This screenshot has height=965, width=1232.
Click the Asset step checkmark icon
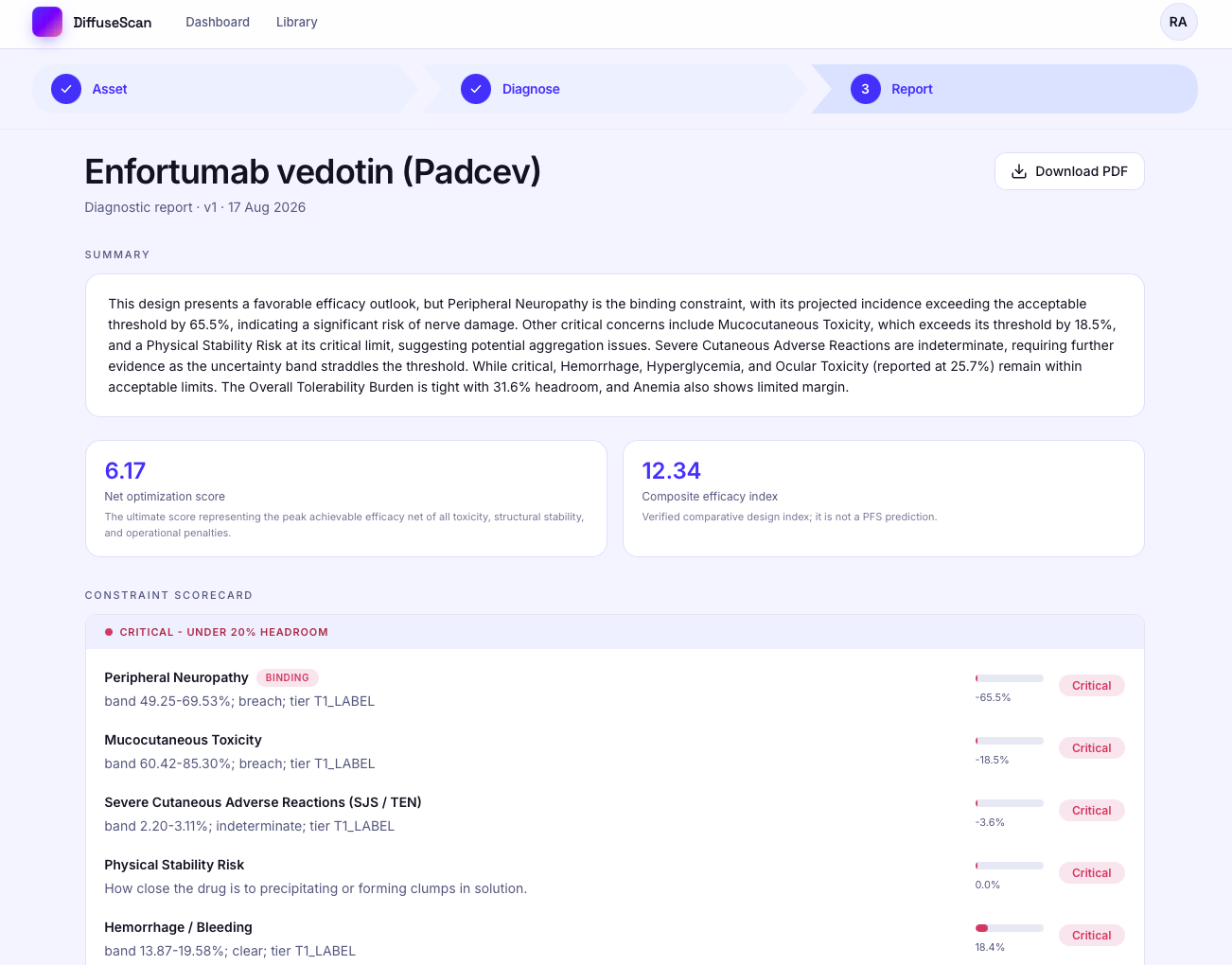(66, 89)
